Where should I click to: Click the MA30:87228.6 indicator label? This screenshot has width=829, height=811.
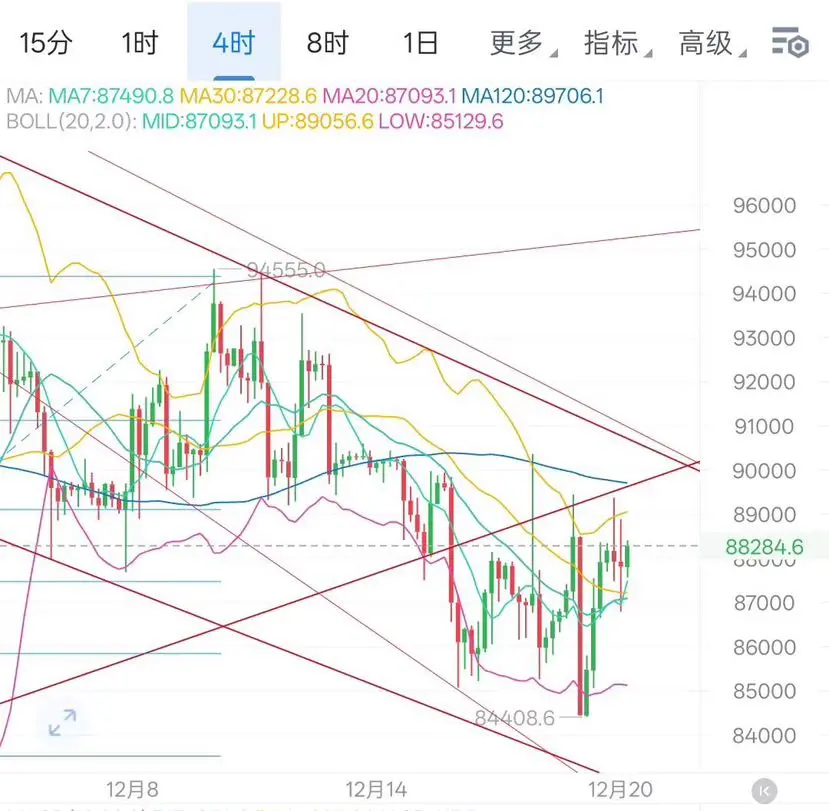coord(248,96)
